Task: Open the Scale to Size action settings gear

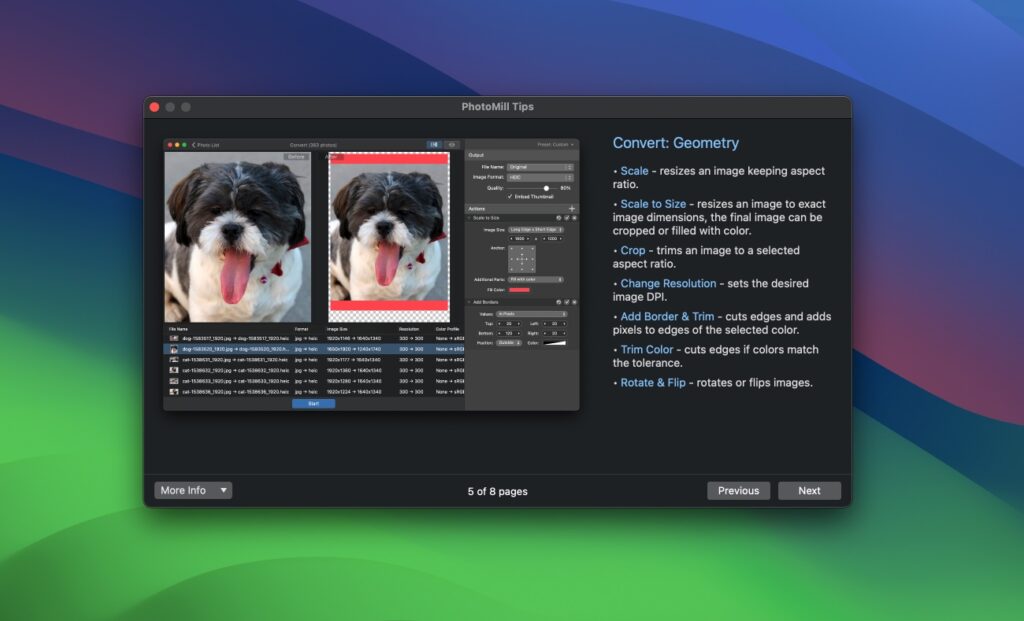Action: pyautogui.click(x=560, y=215)
